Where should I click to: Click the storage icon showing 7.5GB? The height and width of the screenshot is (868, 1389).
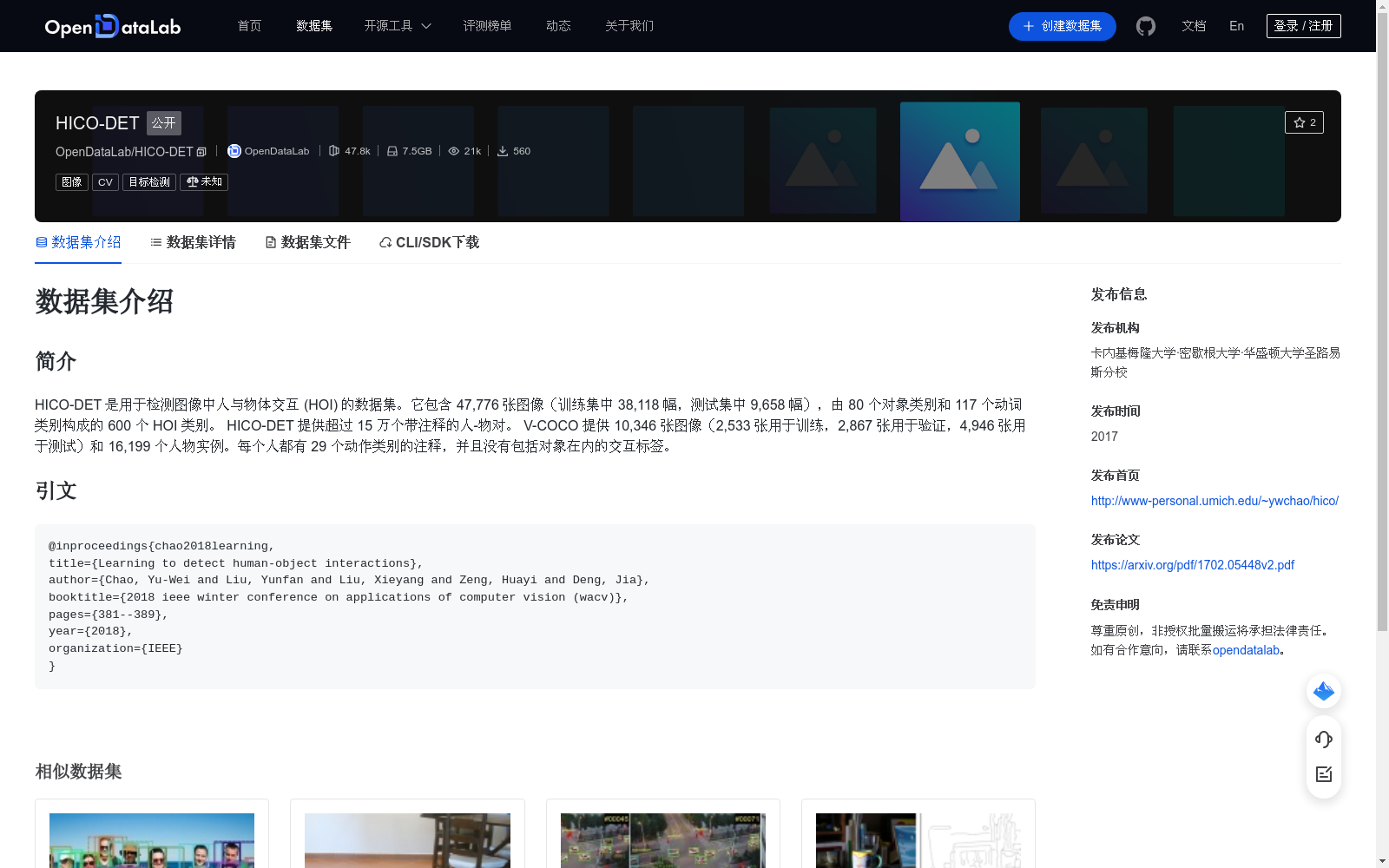click(392, 151)
